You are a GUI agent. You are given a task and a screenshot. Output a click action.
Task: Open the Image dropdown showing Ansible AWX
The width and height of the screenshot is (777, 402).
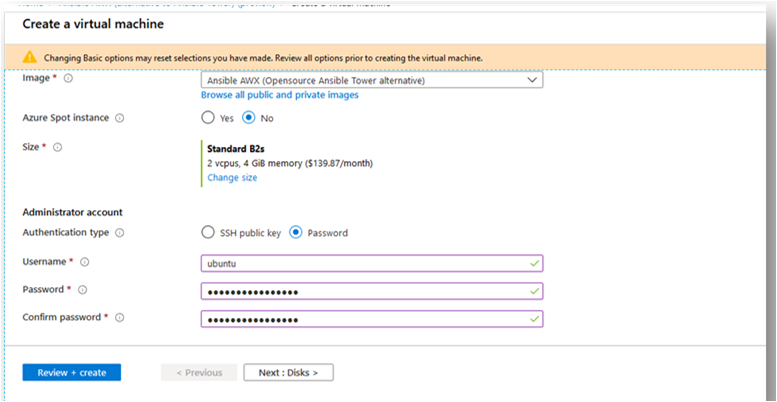(372, 80)
